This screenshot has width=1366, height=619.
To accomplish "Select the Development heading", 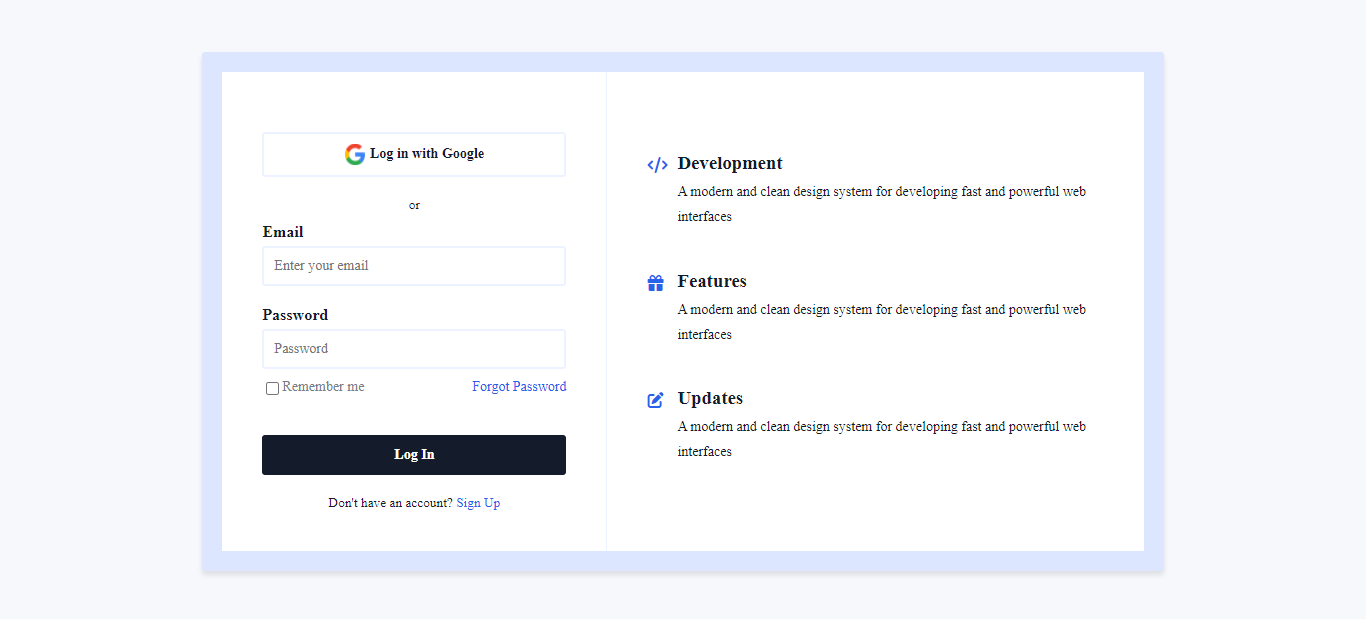I will [x=730, y=163].
